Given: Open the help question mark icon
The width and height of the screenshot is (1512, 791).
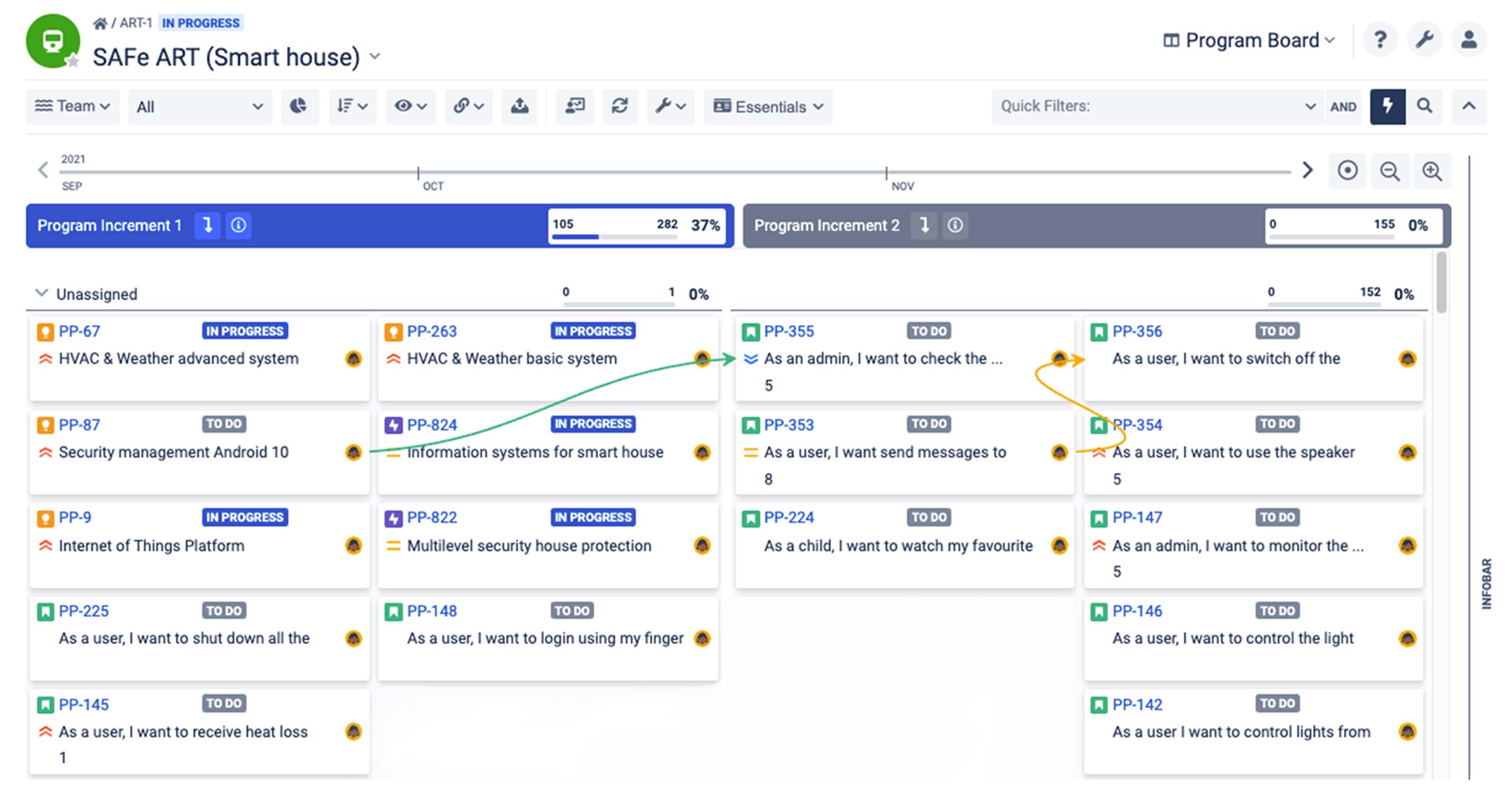Looking at the screenshot, I should pos(1380,40).
